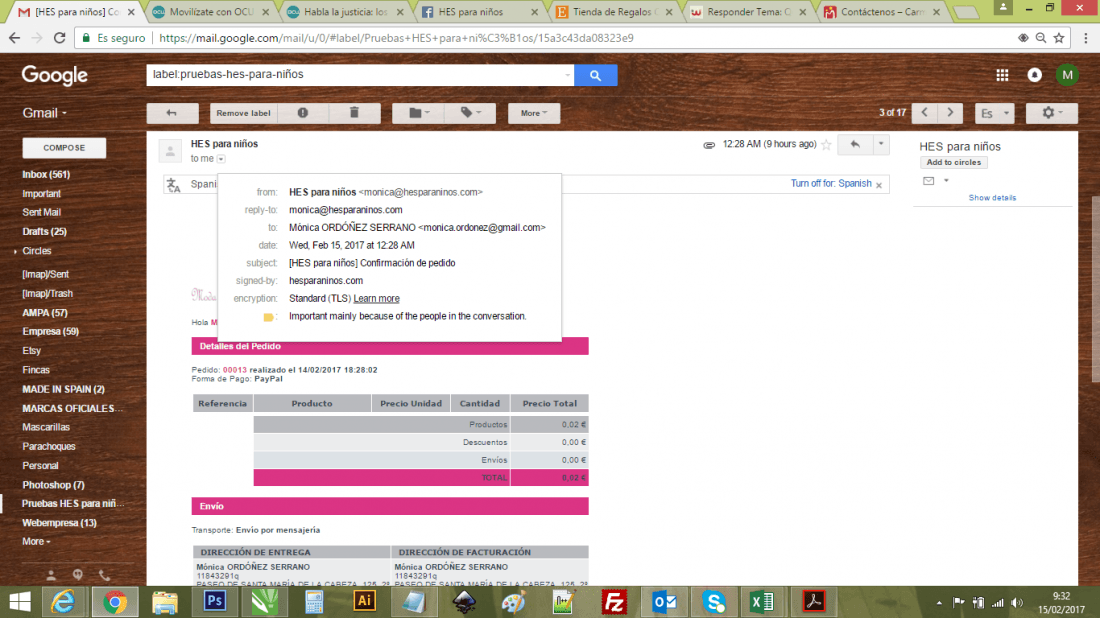Image resolution: width=1100 pixels, height=618 pixels.
Task: Open Drafts (25) folder
Action: (44, 231)
